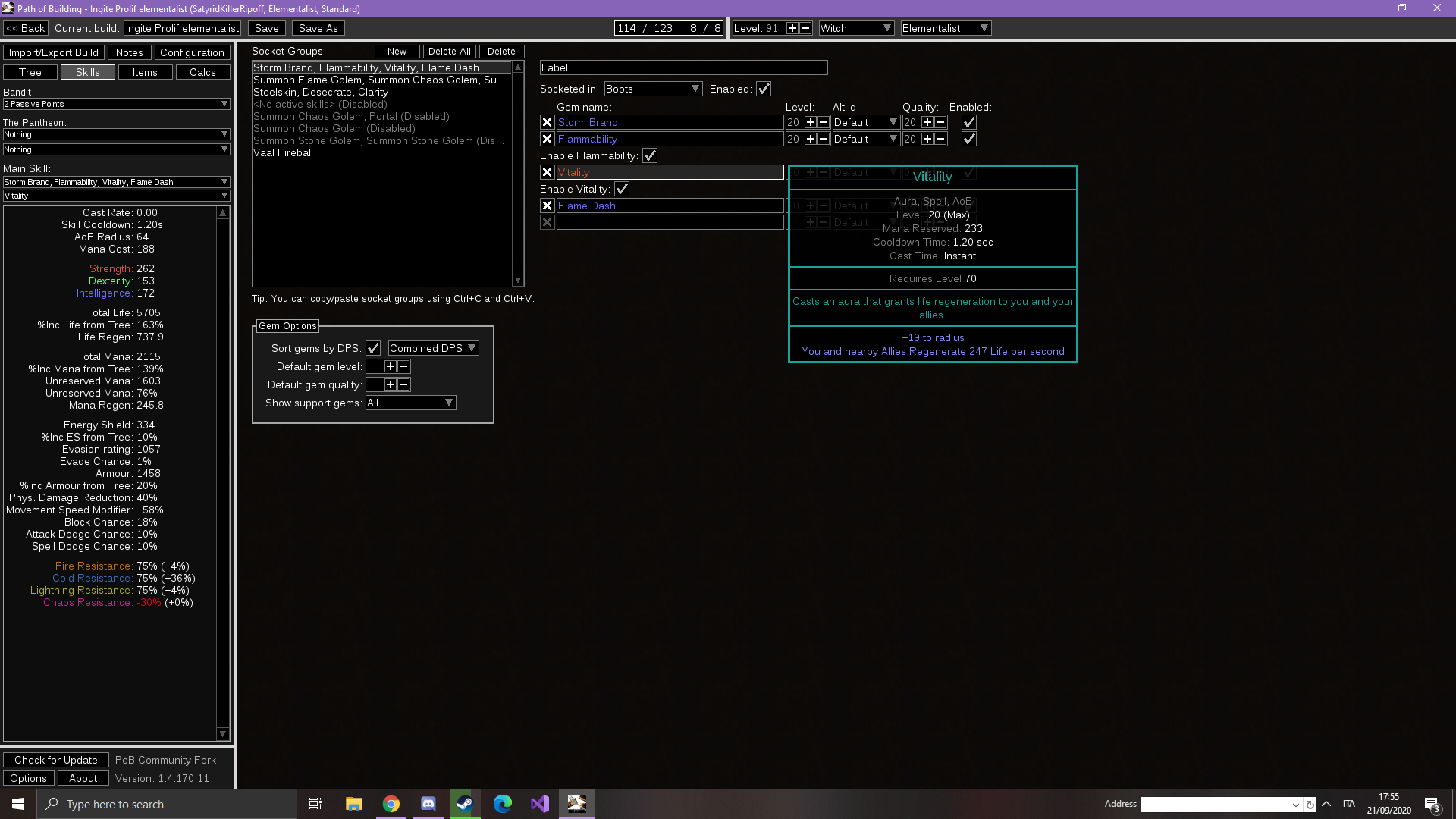The width and height of the screenshot is (1456, 819).
Task: Open Google Chrome from the taskbar
Action: [391, 804]
